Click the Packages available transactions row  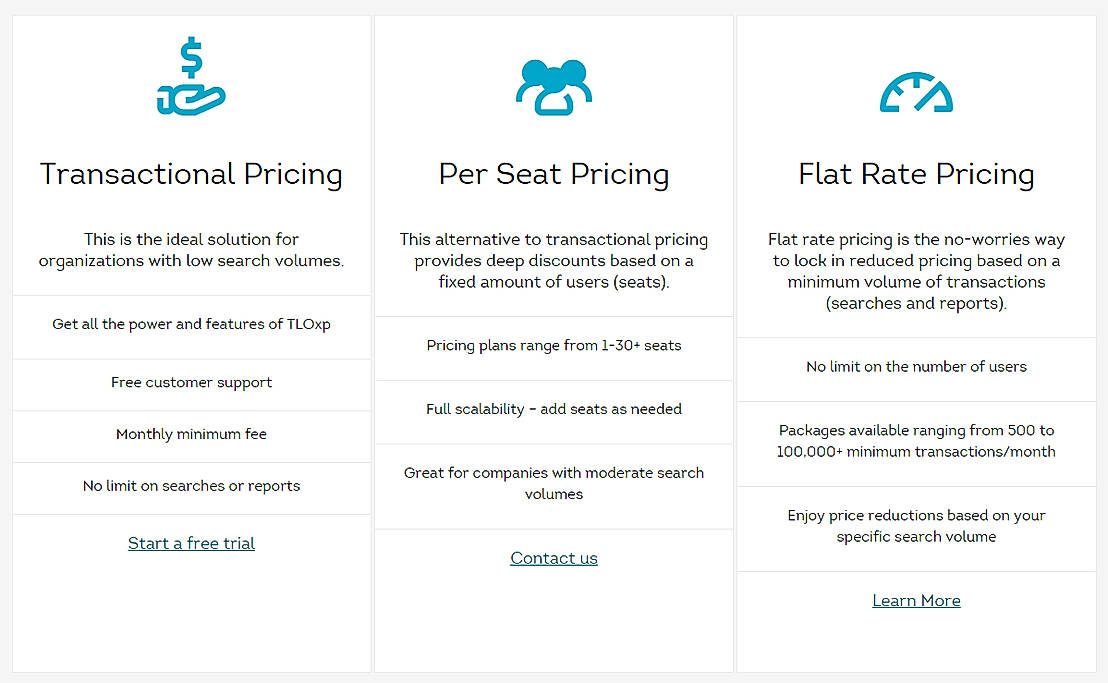[916, 441]
